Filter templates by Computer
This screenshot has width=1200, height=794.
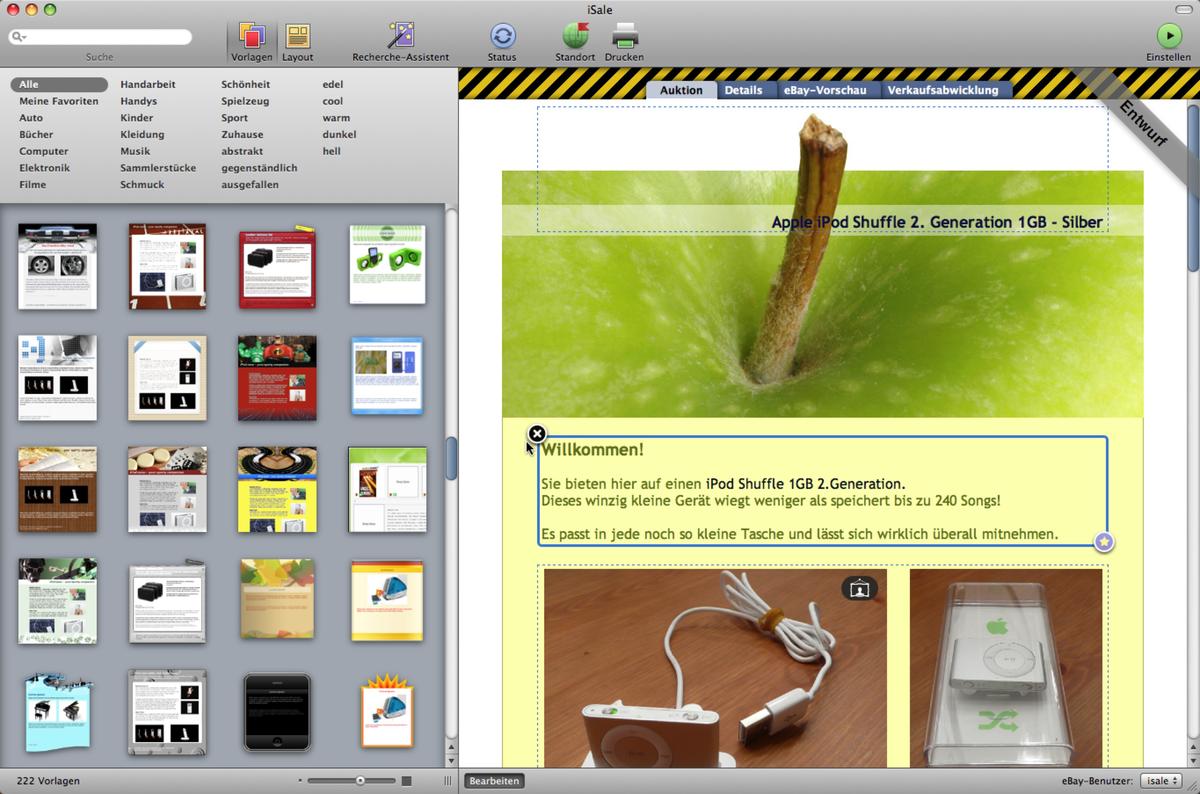tap(44, 151)
